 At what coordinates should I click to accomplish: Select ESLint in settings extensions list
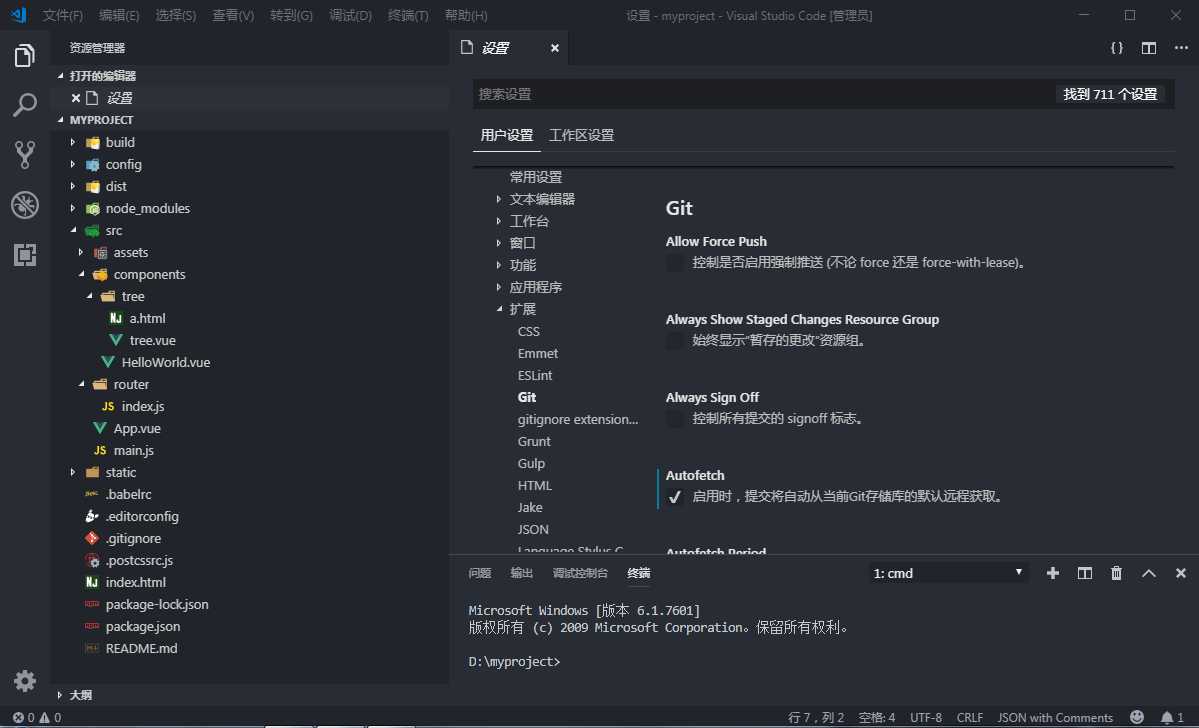coord(535,375)
